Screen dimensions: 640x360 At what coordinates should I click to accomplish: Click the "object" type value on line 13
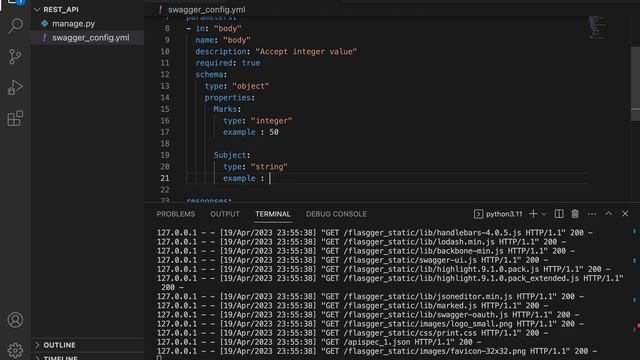(x=251, y=86)
